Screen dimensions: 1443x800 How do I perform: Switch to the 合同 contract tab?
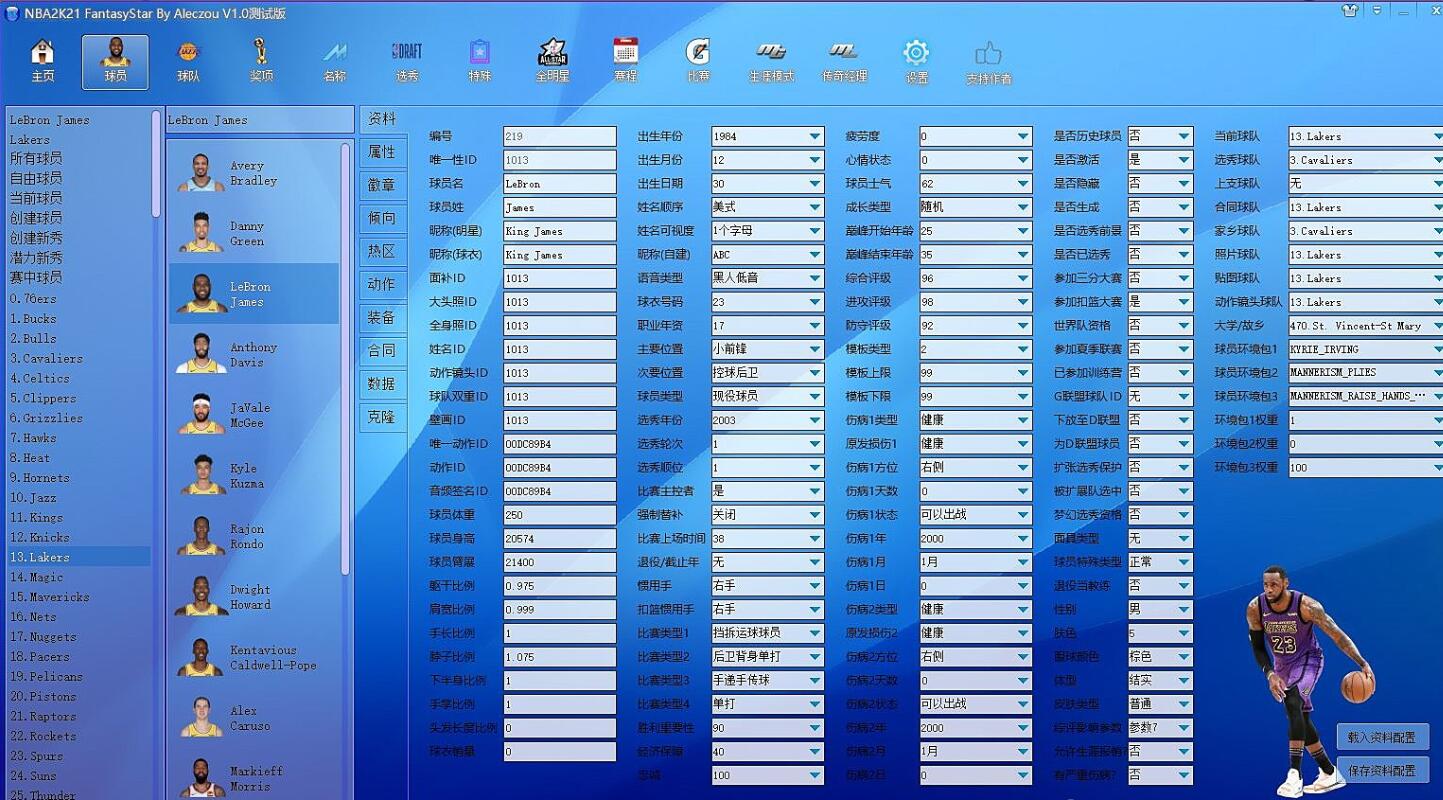click(382, 350)
